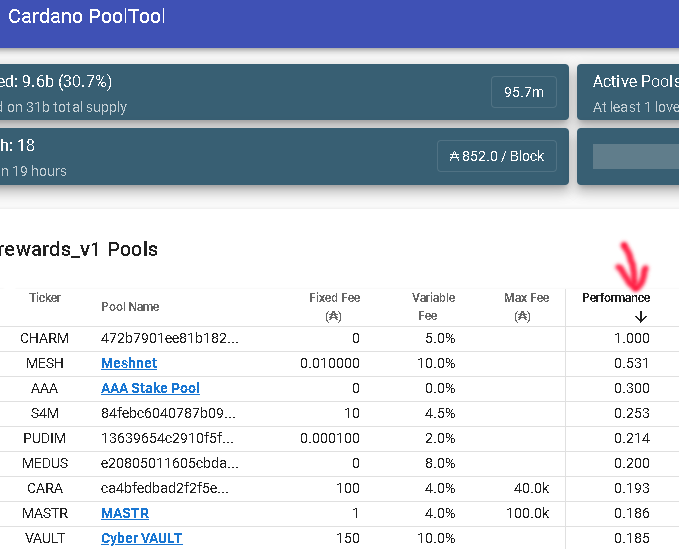This screenshot has height=549, width=679.
Task: Sort by Ticker column header
Action: (45, 298)
